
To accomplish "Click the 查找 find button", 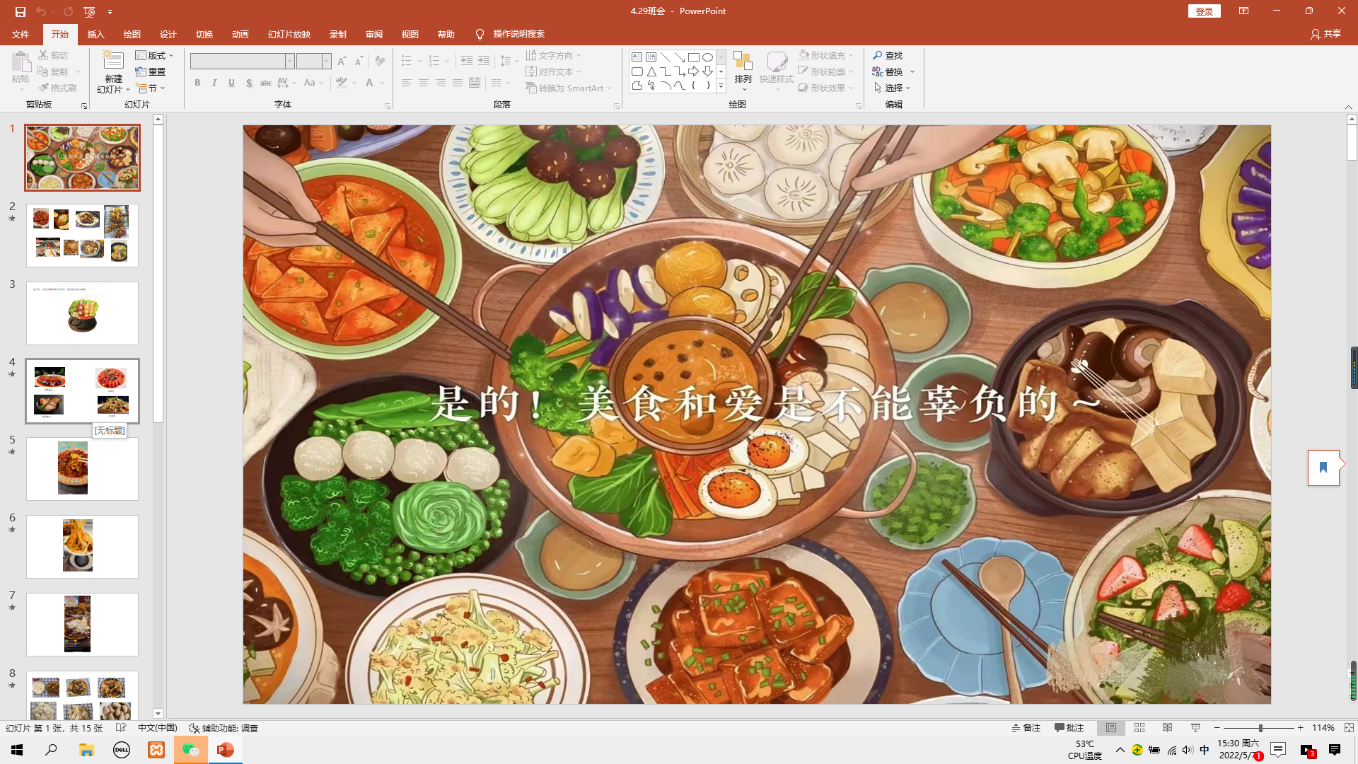I will 888,56.
